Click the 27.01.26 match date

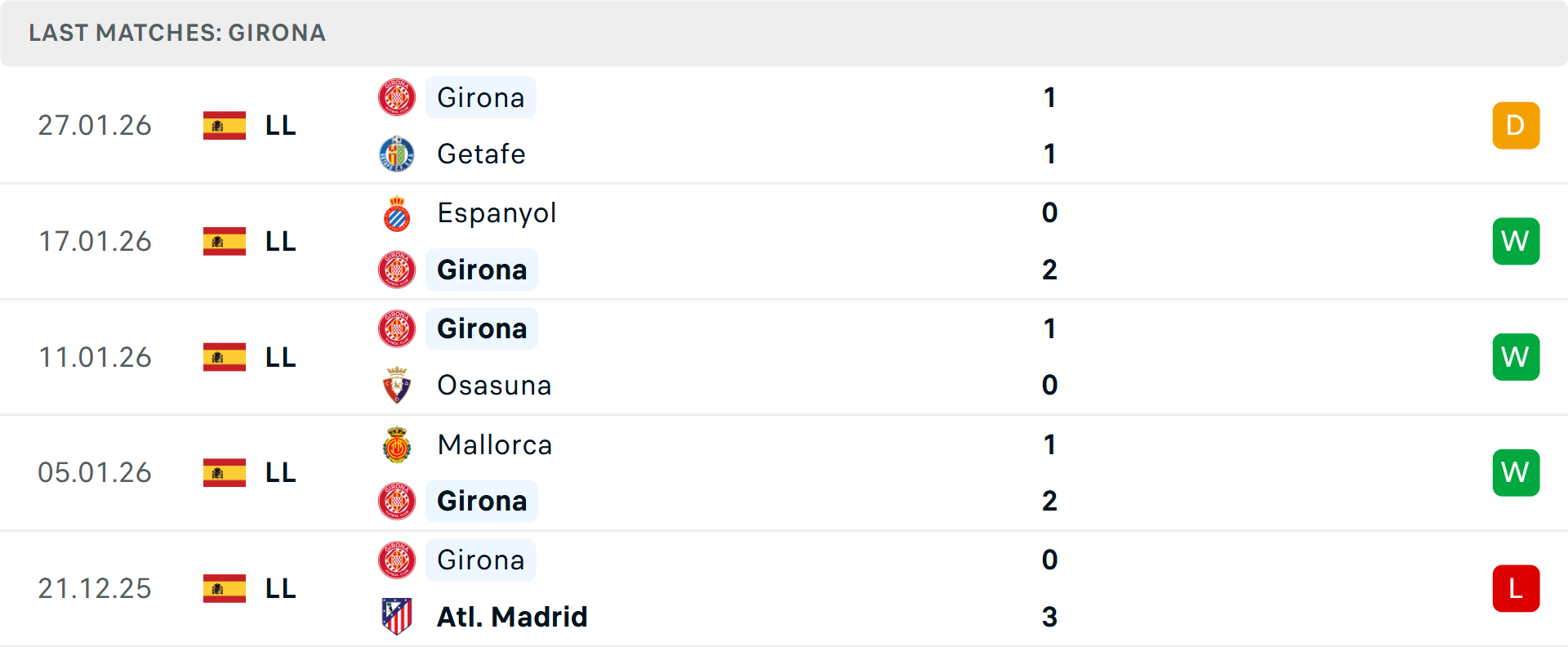pyautogui.click(x=95, y=125)
